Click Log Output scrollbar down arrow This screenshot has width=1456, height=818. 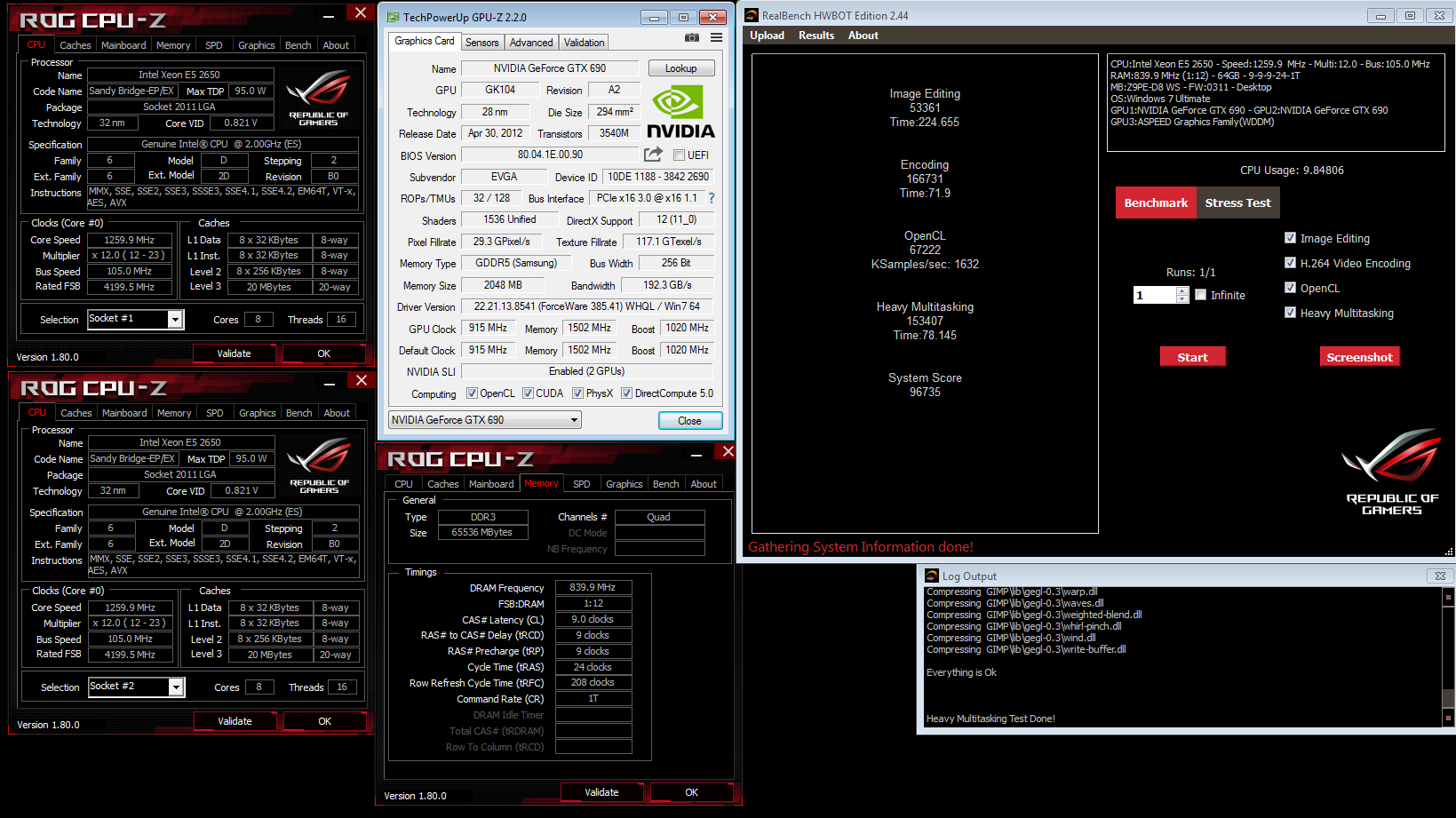(1448, 718)
